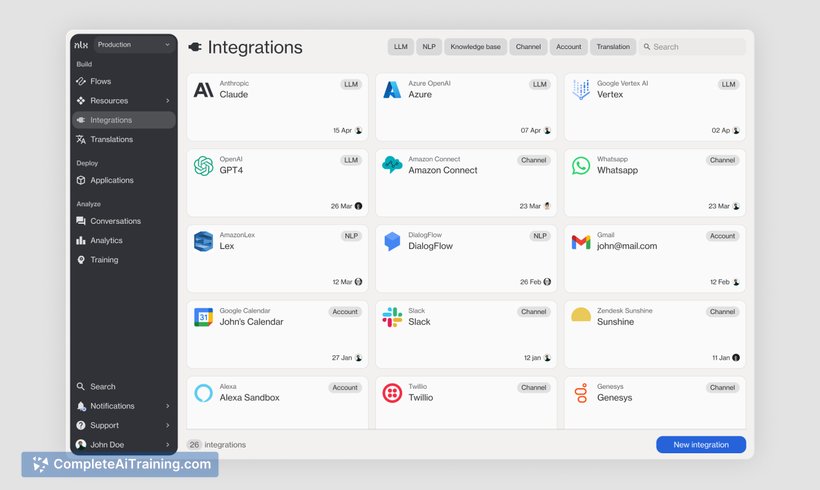Click the Twilio logo
This screenshot has height=490, width=820.
(392, 393)
